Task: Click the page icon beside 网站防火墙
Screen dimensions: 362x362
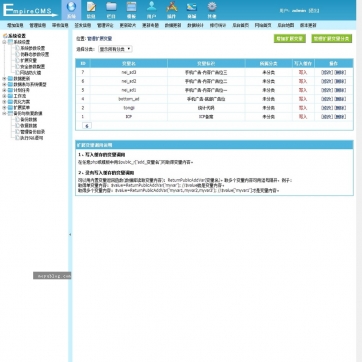Action: pos(17,72)
